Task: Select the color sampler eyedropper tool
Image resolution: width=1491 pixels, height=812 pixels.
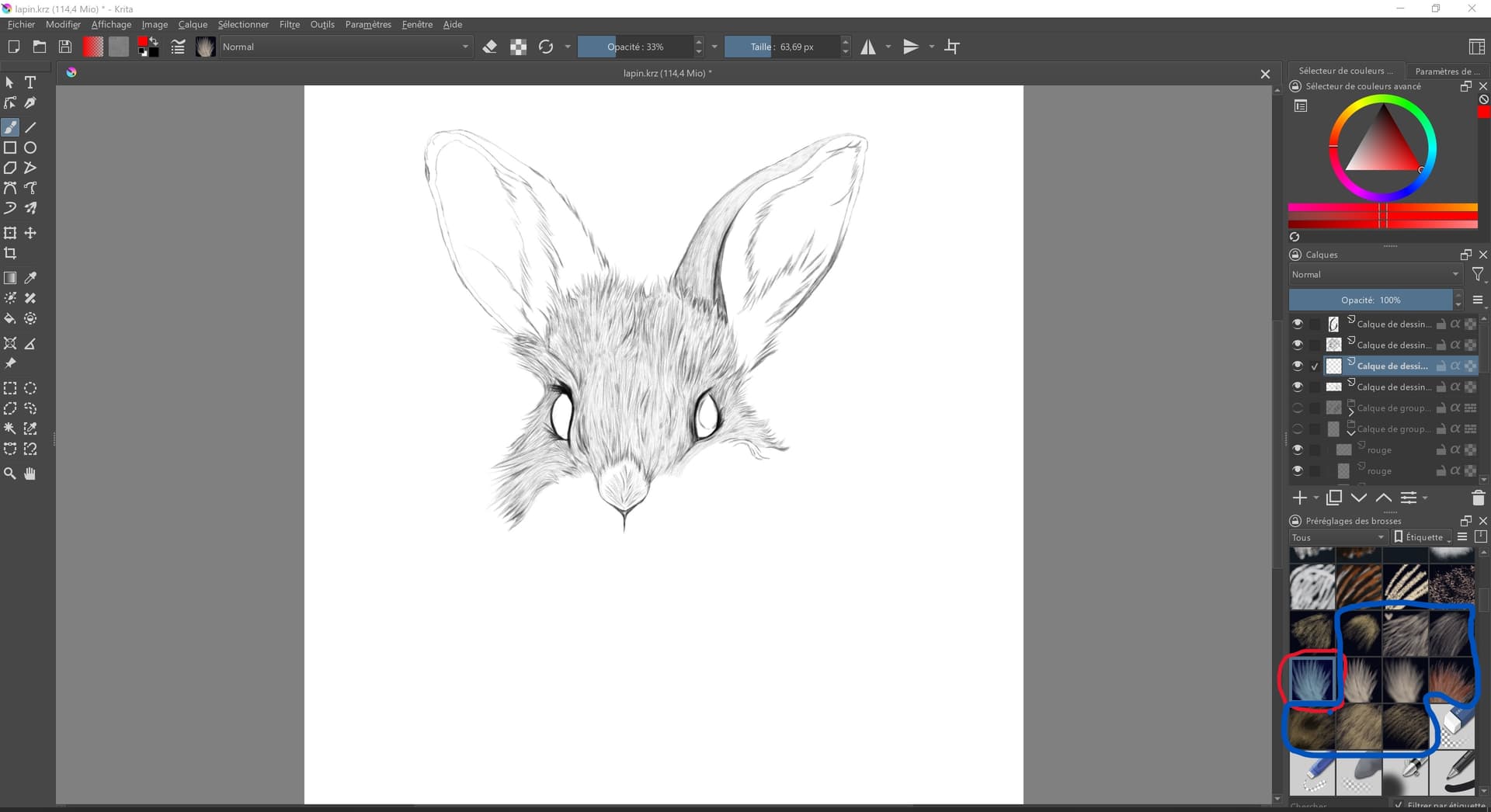Action: point(30,278)
